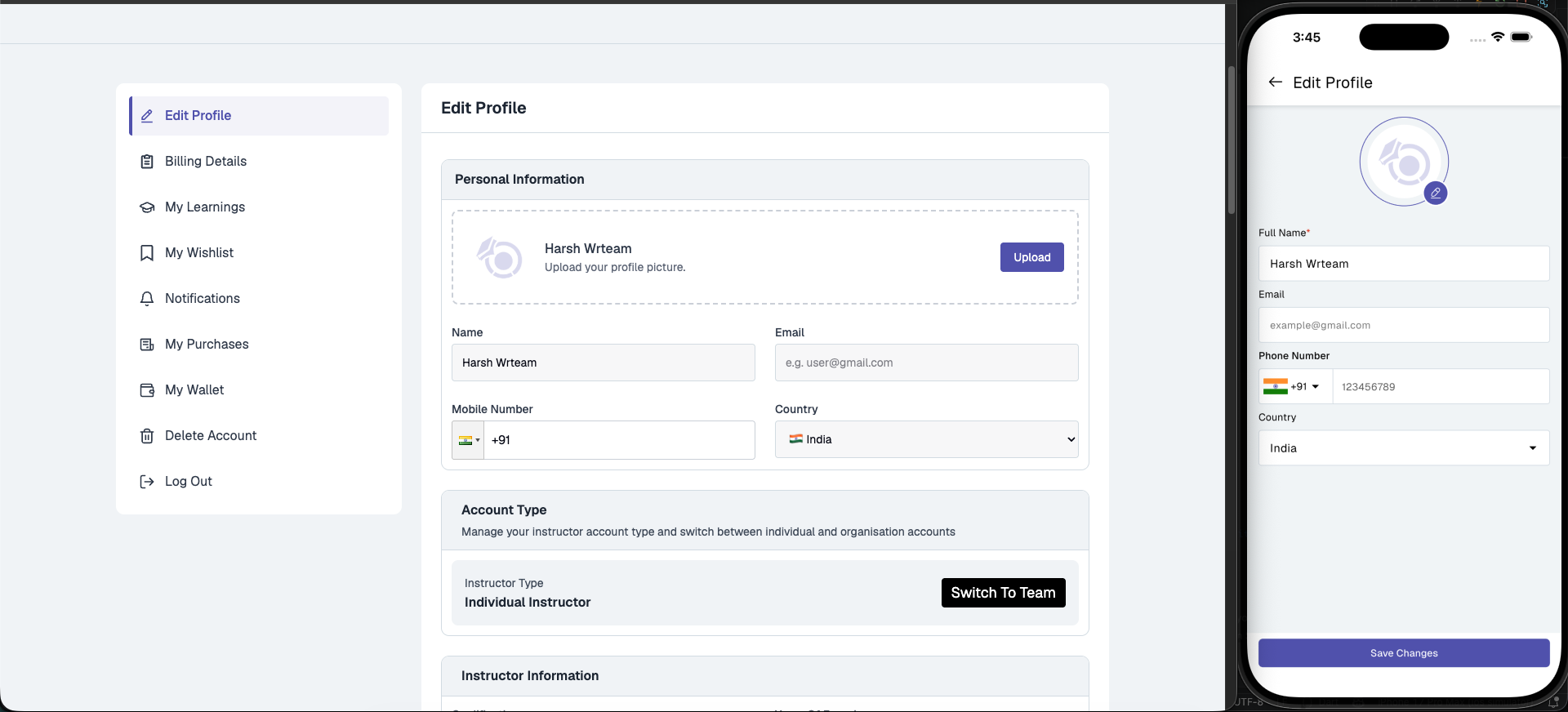This screenshot has height=712, width=1568.
Task: Tap the phone Full Name label
Action: pyautogui.click(x=1284, y=233)
